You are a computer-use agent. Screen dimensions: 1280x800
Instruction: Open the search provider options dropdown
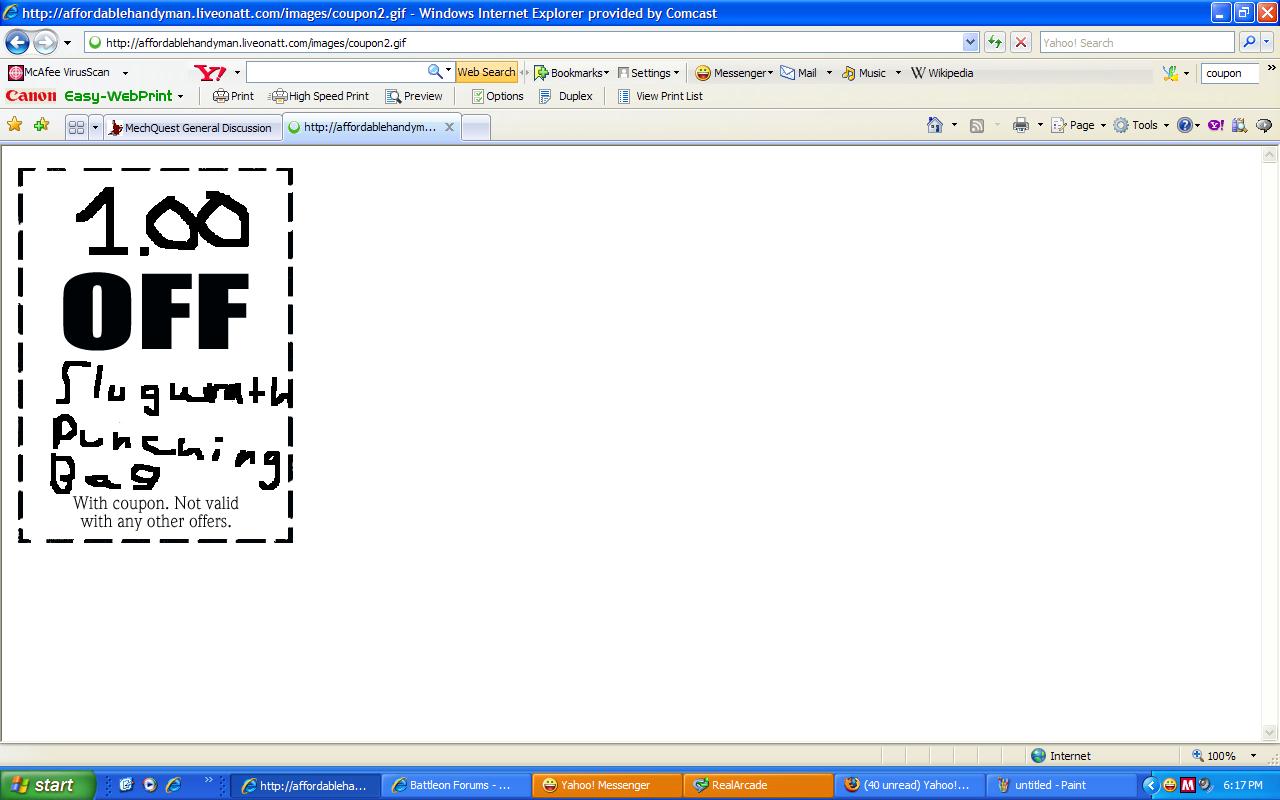tap(1267, 43)
